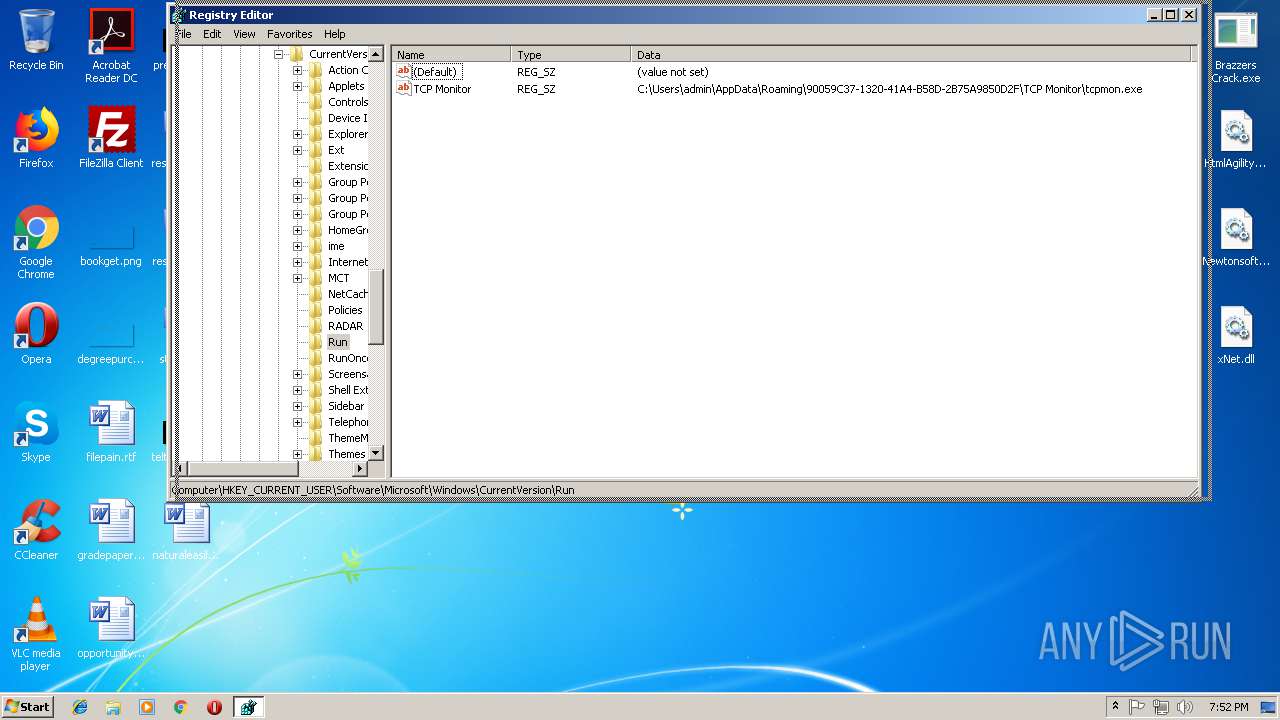
Task: Click the network tray icon
Action: (x=1161, y=707)
